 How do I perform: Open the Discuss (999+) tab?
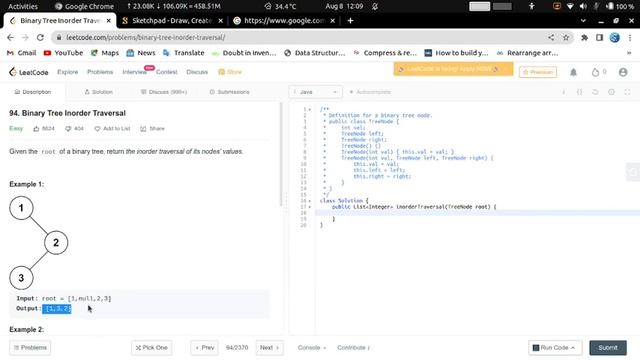point(164,92)
